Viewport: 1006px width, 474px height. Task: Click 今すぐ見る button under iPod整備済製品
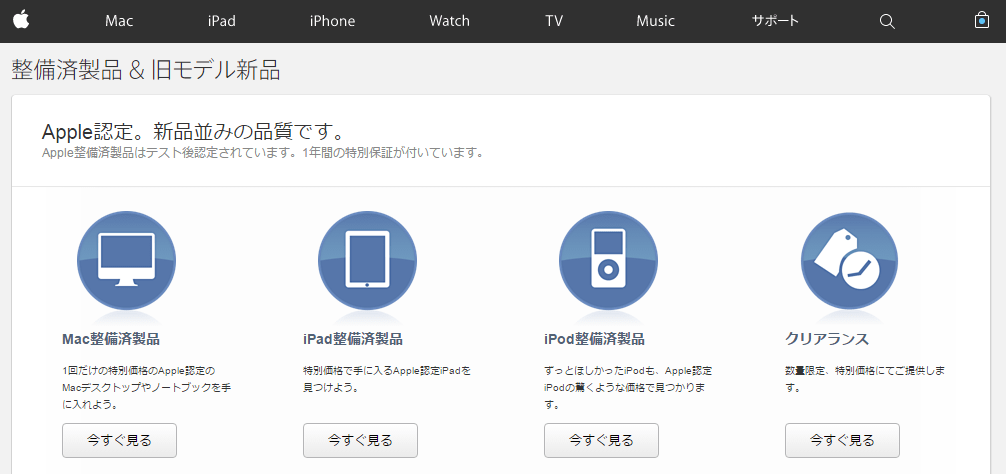601,440
